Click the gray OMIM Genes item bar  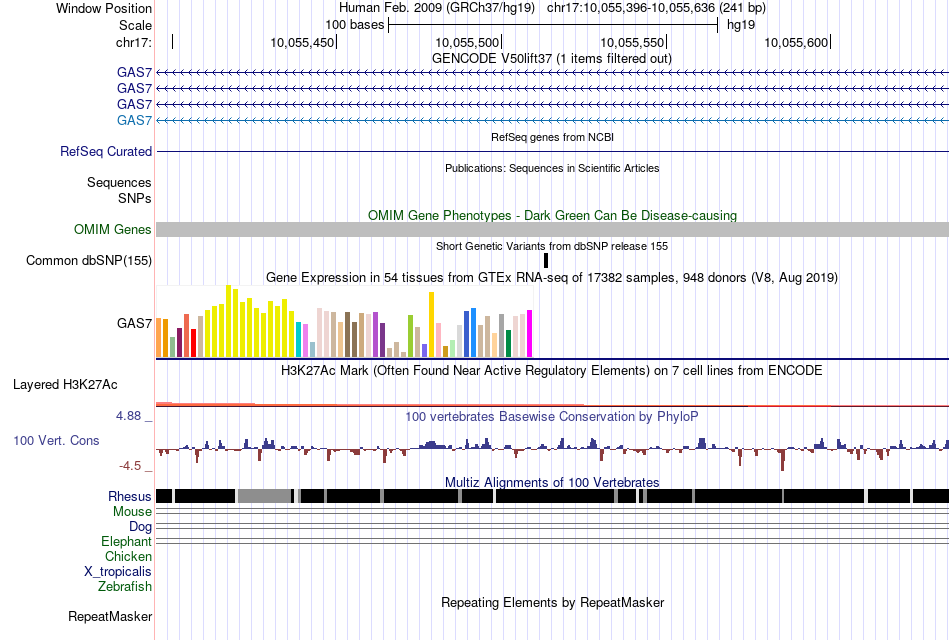click(553, 229)
